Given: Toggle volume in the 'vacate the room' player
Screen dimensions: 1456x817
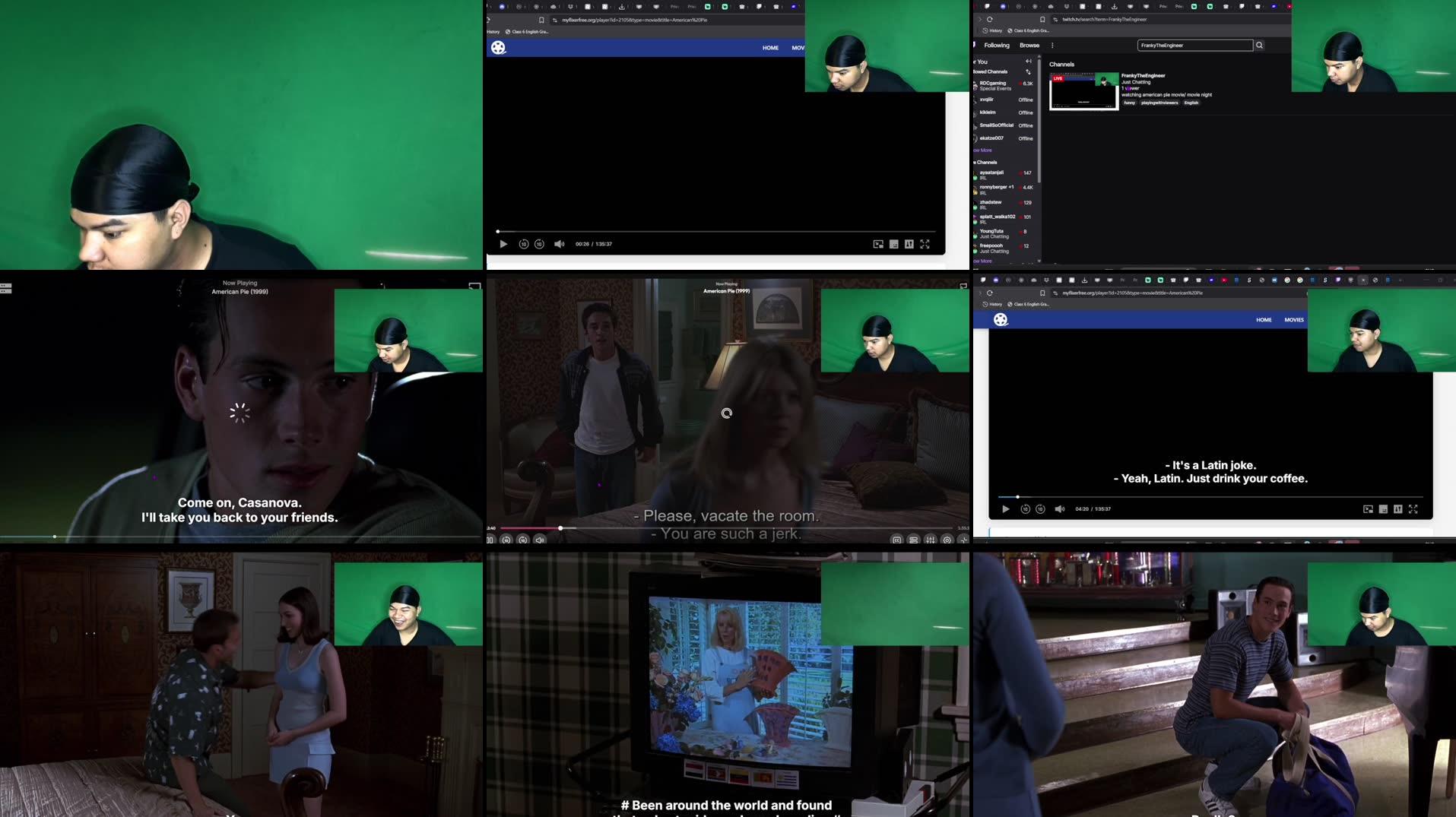Looking at the screenshot, I should [540, 540].
